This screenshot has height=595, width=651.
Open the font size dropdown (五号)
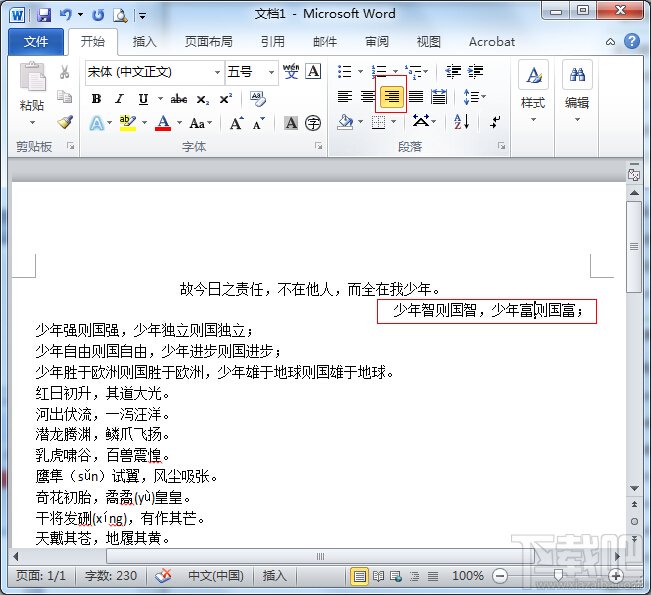tap(271, 72)
